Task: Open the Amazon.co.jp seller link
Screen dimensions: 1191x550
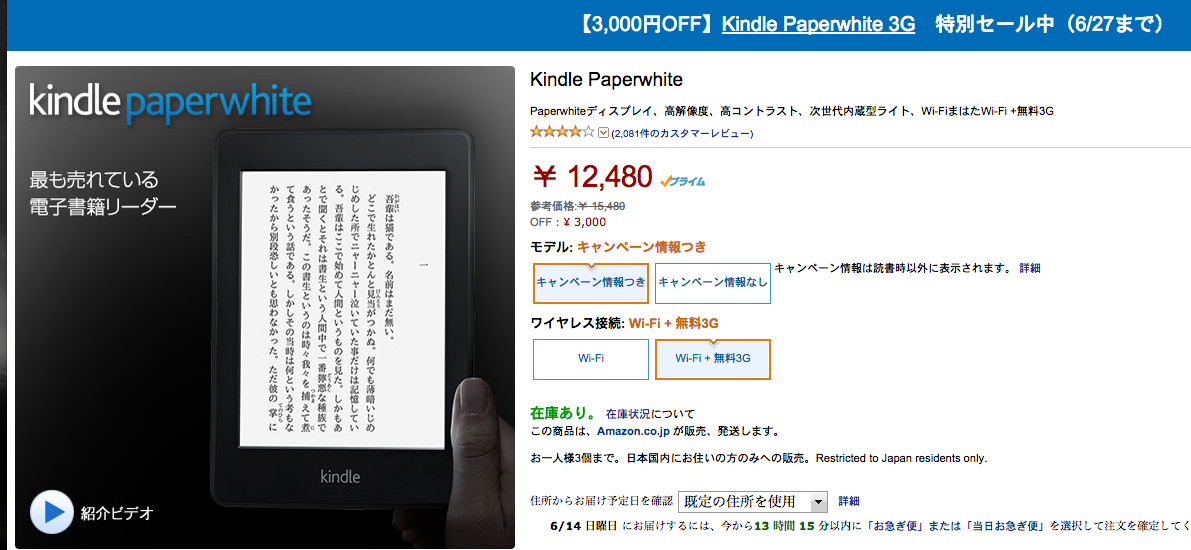Action: [633, 431]
